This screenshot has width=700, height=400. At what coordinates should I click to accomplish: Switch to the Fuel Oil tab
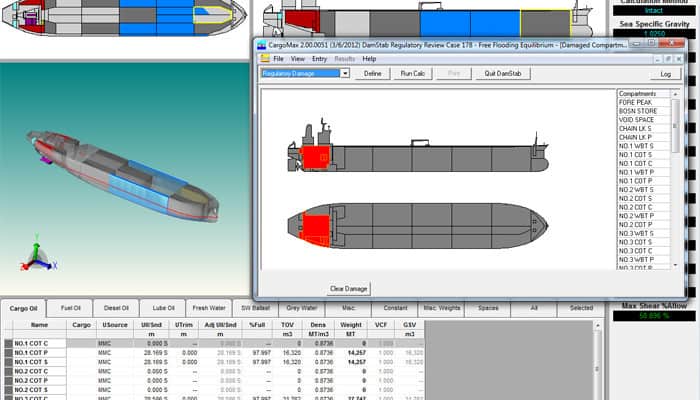click(70, 308)
